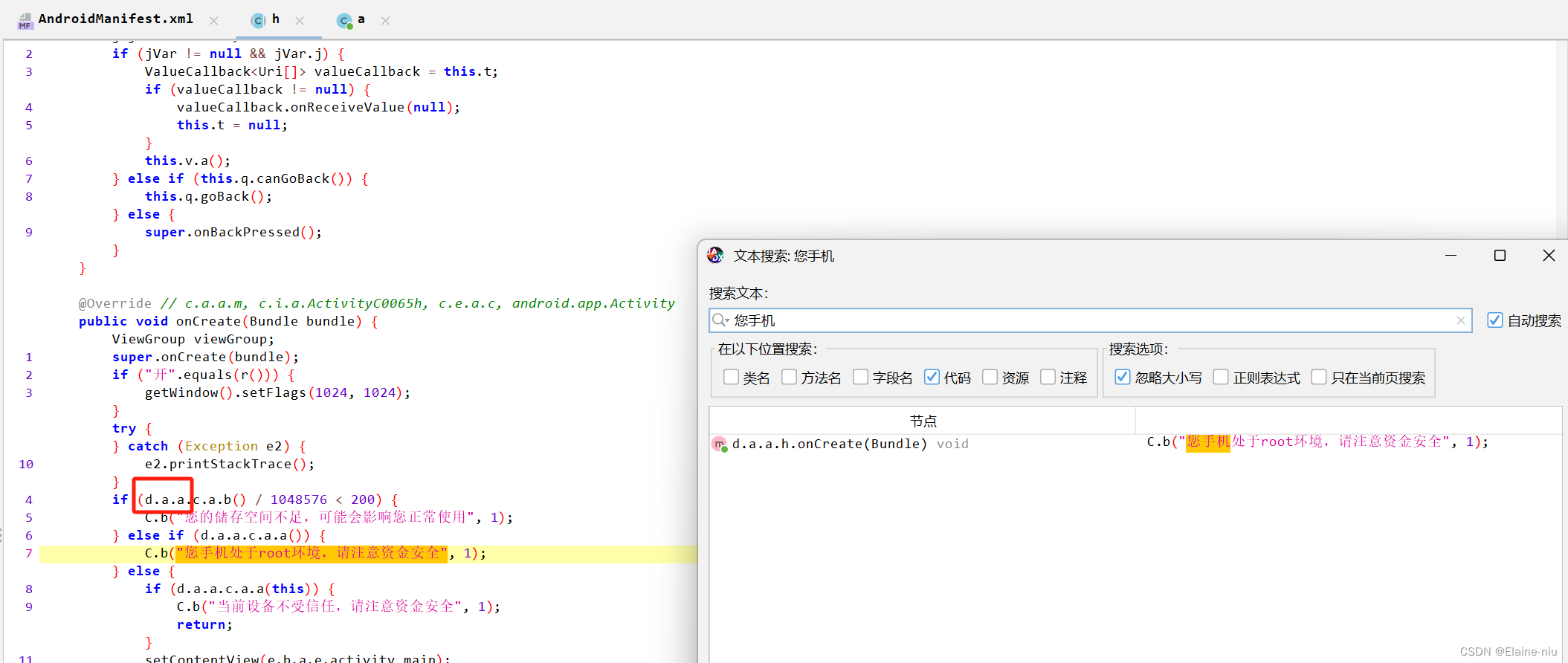This screenshot has width=1568, height=663.
Task: Click the manifest file icon on AndroidManifest.xml tab
Action: tap(25, 21)
